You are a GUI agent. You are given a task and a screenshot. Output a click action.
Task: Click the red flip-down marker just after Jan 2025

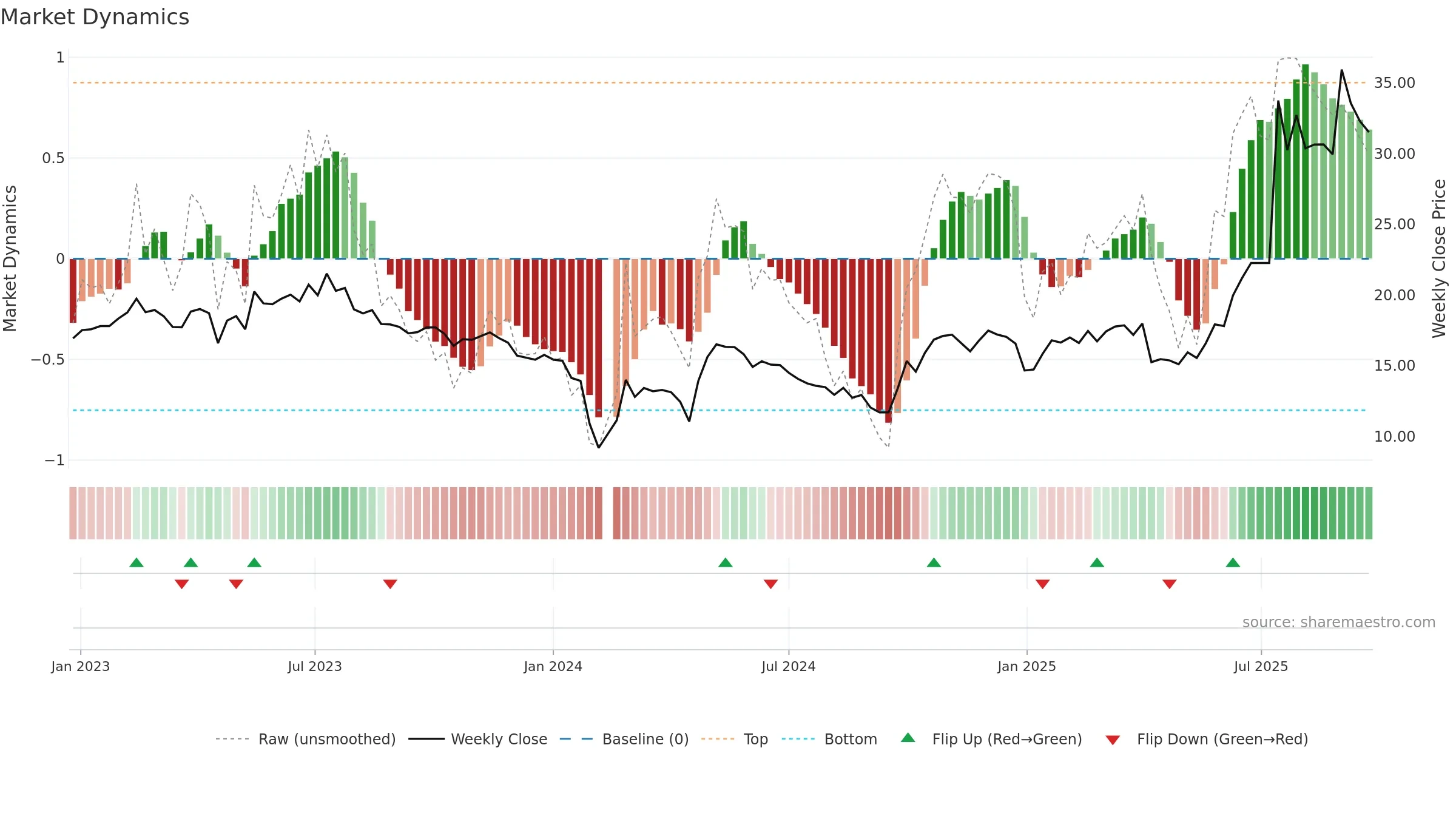pyautogui.click(x=1043, y=584)
